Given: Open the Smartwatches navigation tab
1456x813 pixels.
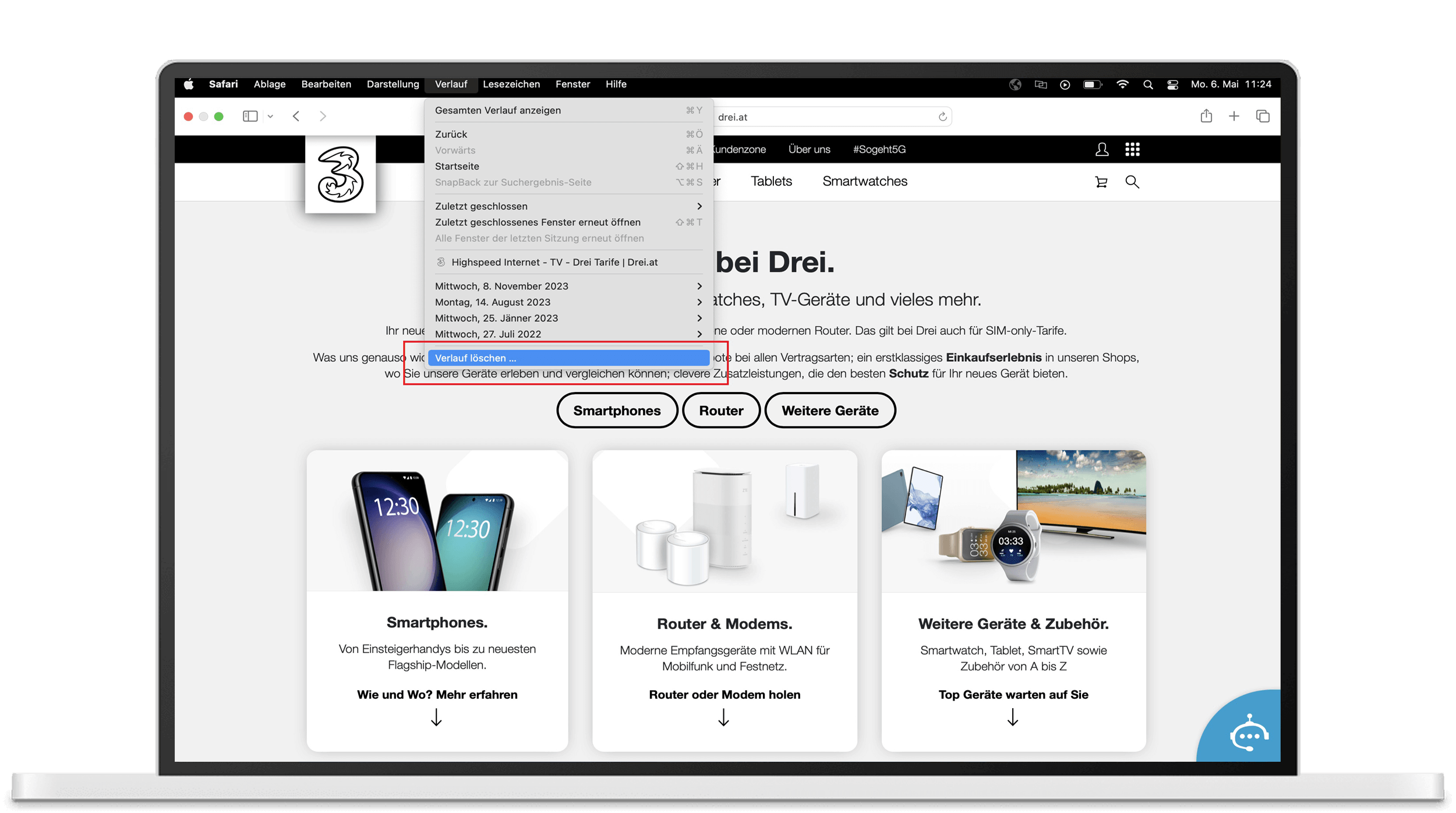Looking at the screenshot, I should tap(865, 182).
